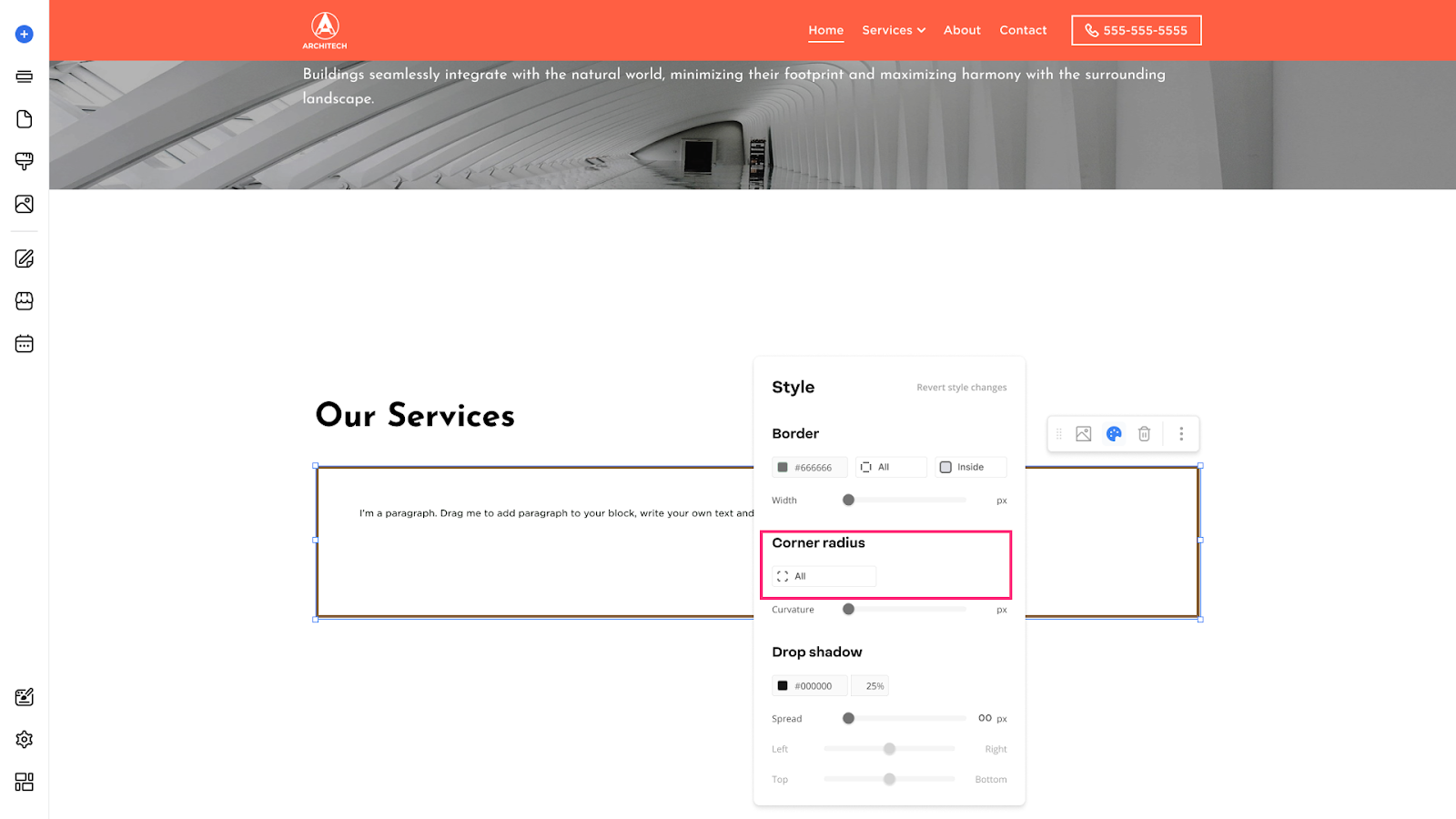
Task: Click the drop shadow 25% opacity field
Action: (870, 686)
